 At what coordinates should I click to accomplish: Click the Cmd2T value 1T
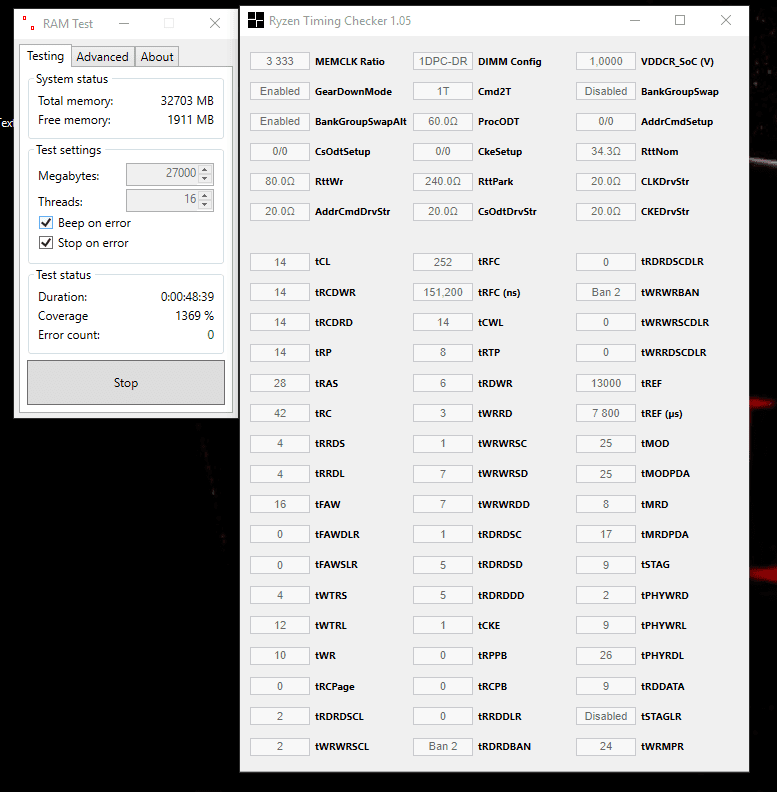[x=443, y=91]
